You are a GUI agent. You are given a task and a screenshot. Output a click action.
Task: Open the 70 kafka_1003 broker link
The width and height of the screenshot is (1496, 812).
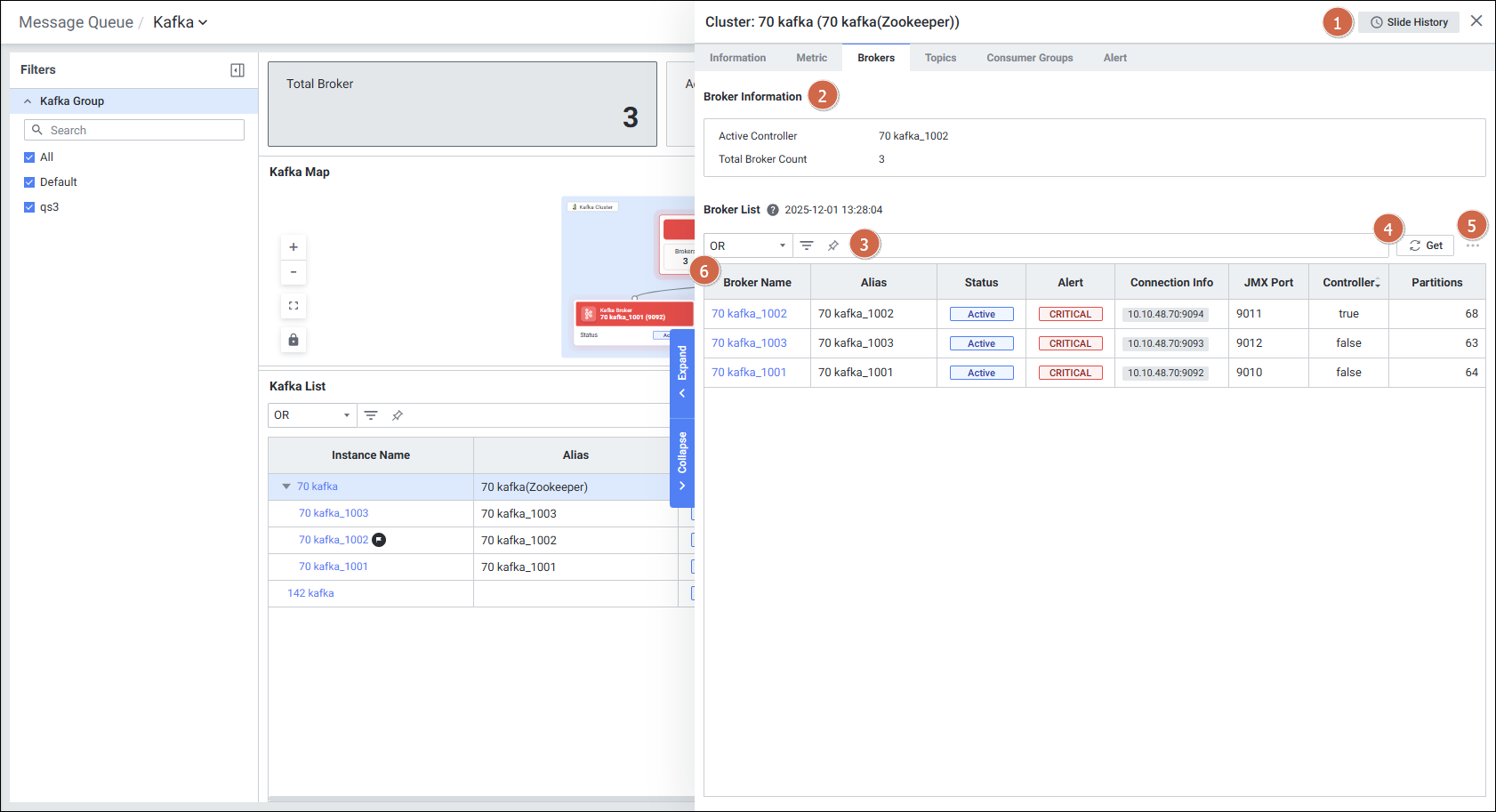[x=749, y=343]
